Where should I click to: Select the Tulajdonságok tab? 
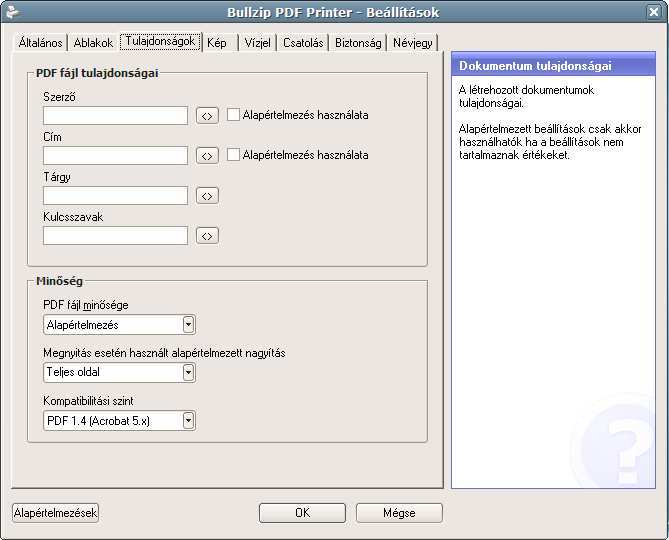point(160,41)
